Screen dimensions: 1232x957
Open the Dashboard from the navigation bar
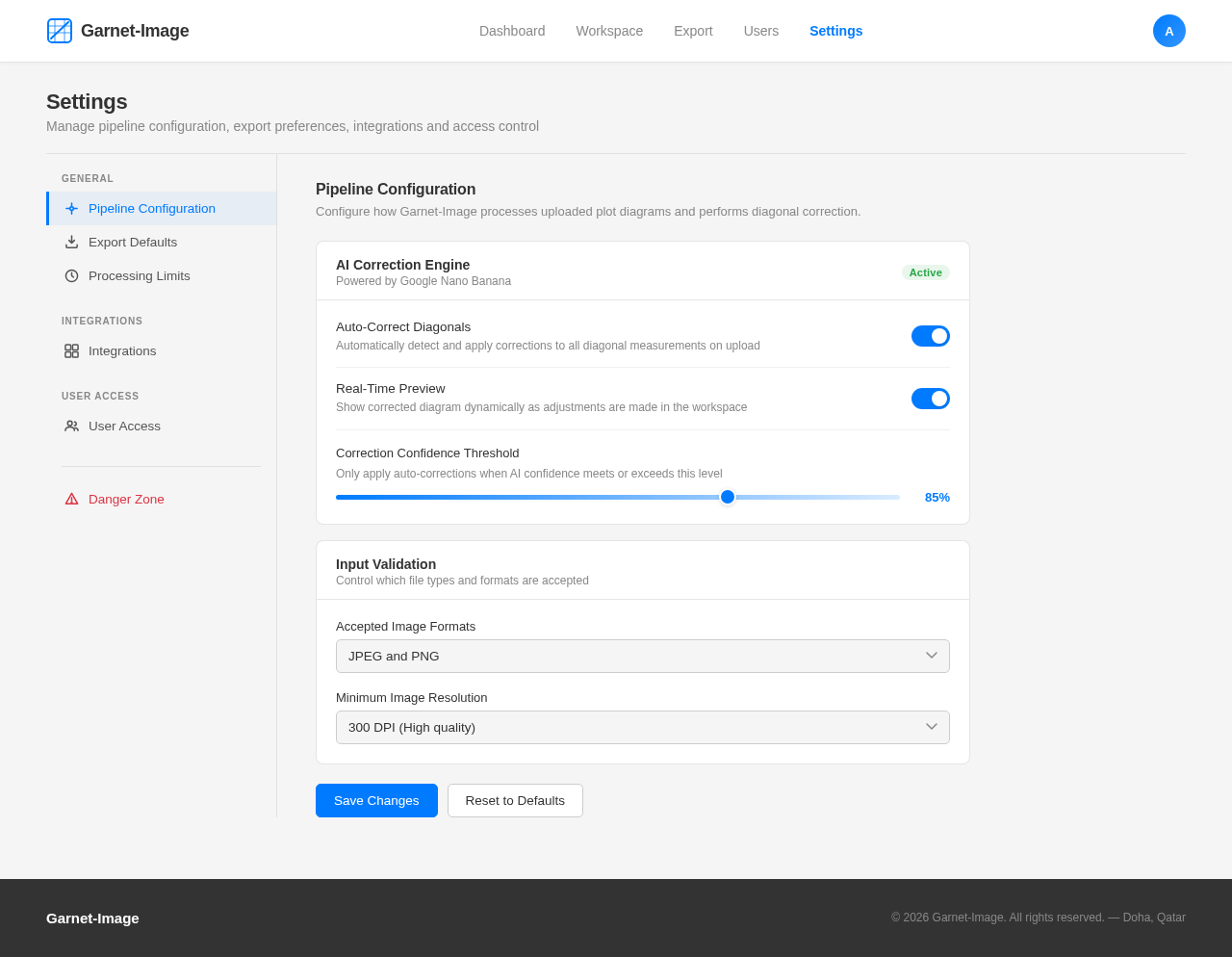coord(511,30)
